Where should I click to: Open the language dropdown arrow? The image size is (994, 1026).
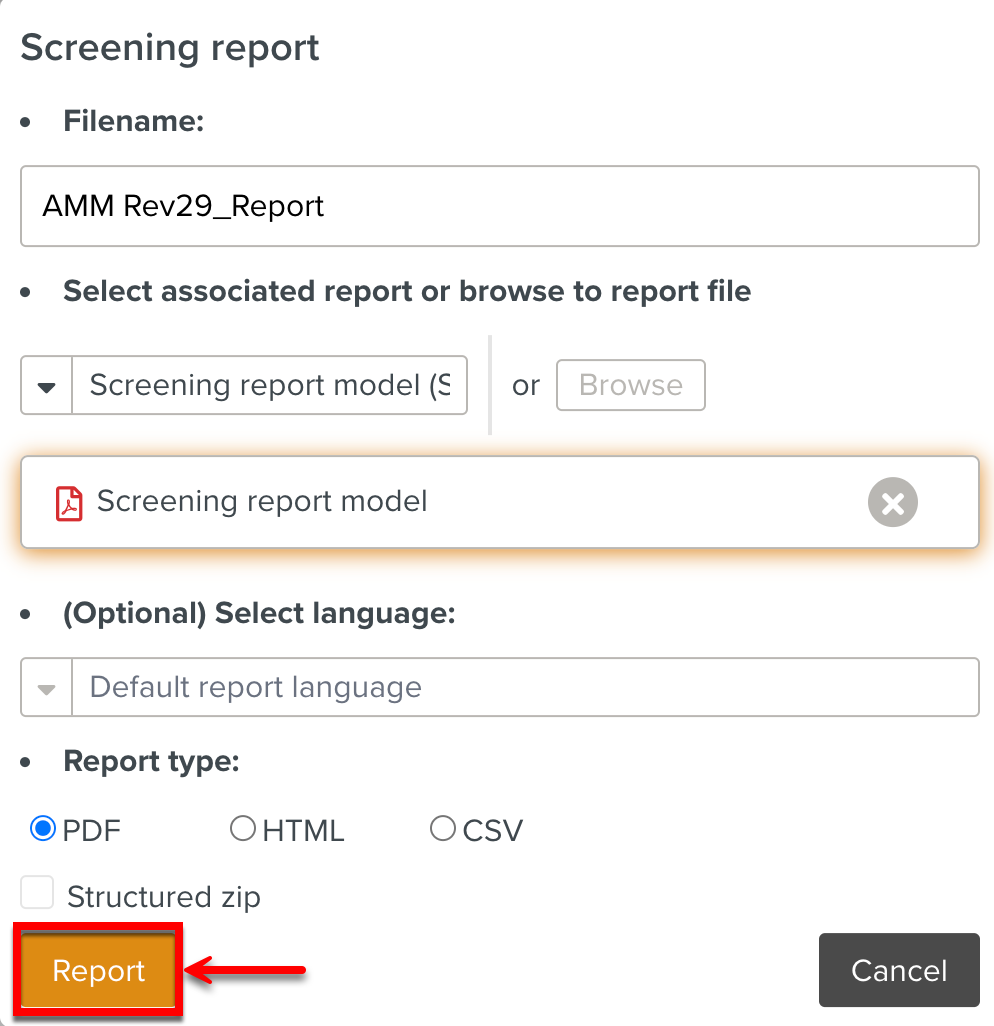pos(46,688)
